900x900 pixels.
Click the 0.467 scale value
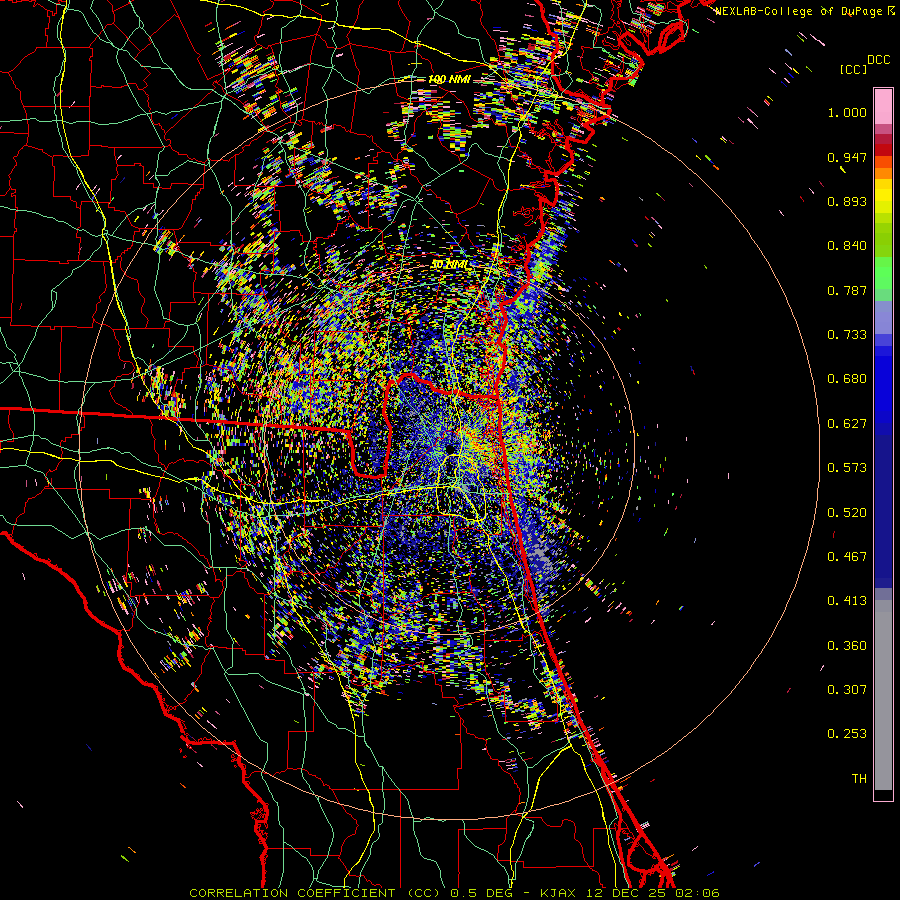(x=847, y=557)
